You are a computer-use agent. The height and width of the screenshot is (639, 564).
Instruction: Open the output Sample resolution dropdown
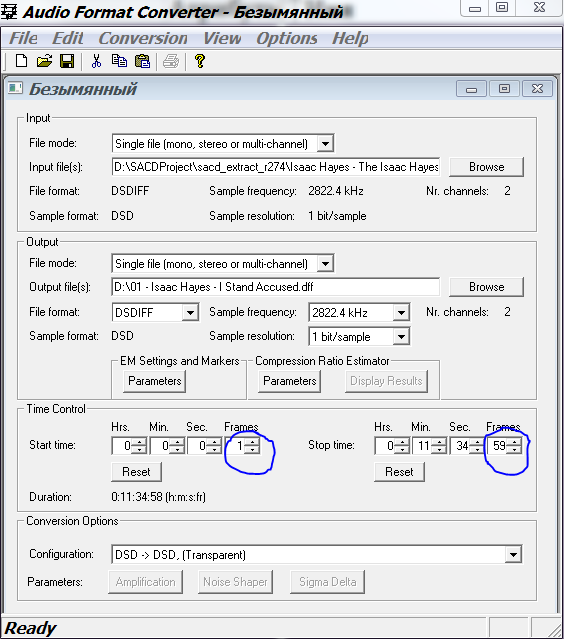click(401, 337)
